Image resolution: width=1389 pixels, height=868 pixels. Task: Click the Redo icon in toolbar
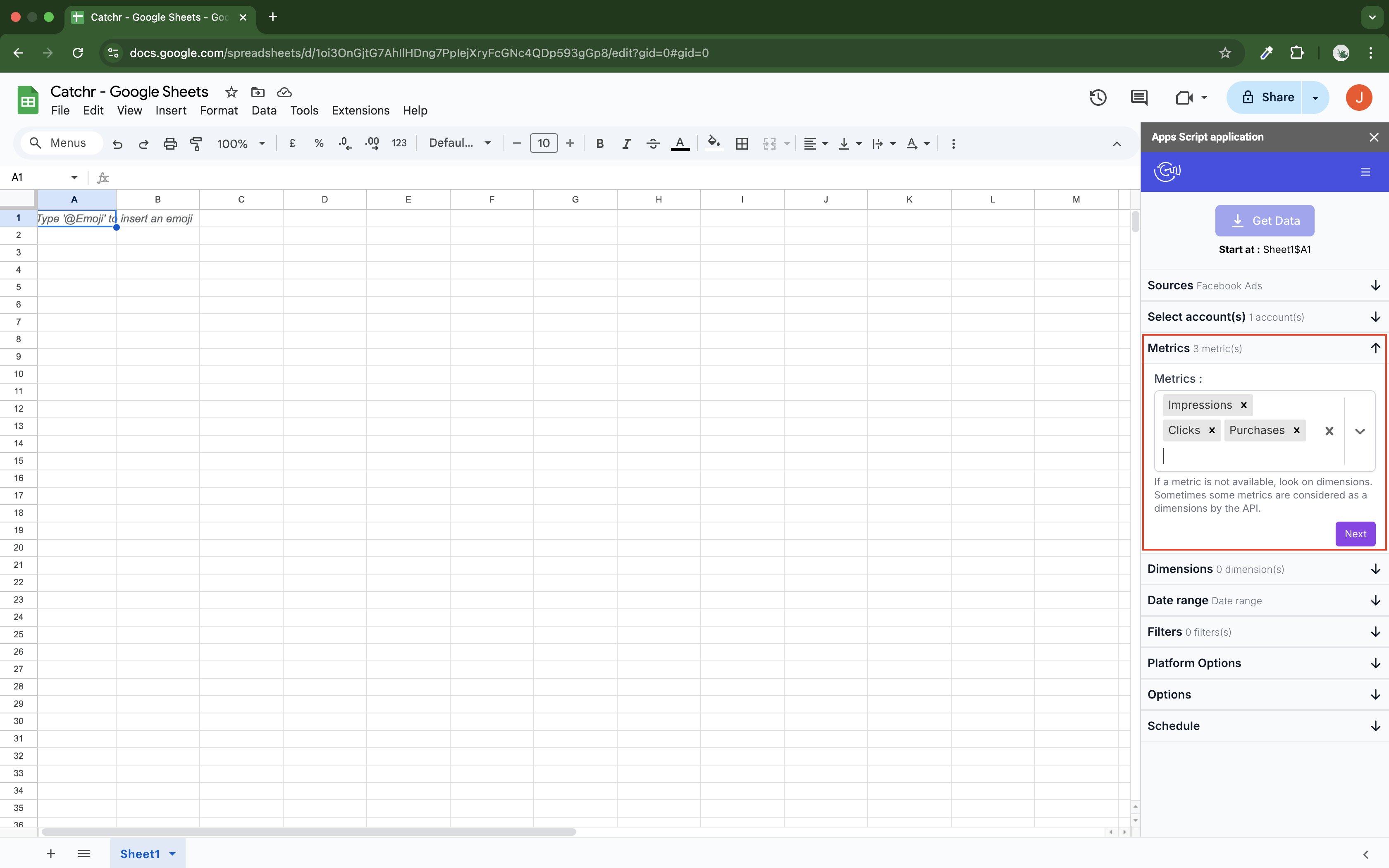143,143
